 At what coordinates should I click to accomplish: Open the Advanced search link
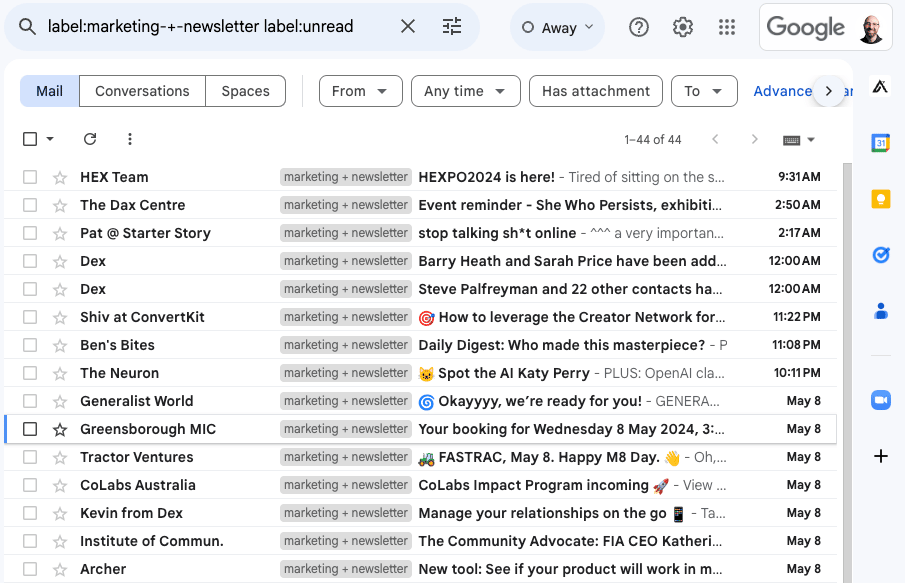click(x=783, y=91)
